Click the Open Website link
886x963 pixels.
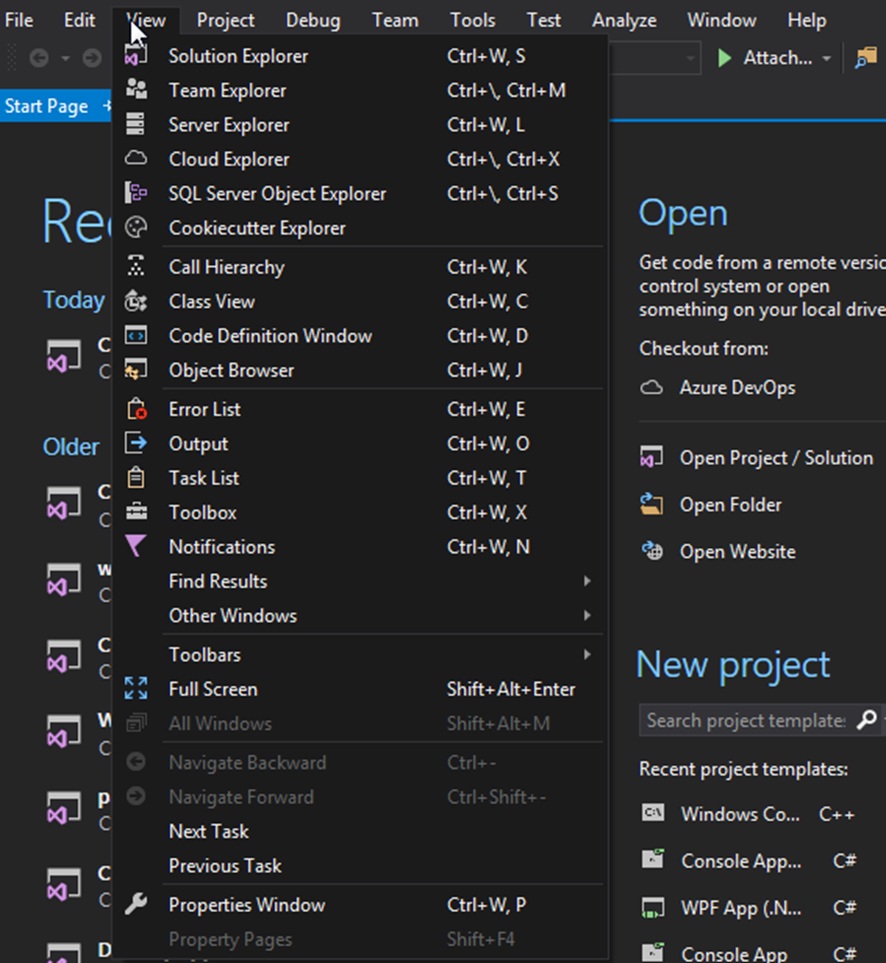click(737, 551)
